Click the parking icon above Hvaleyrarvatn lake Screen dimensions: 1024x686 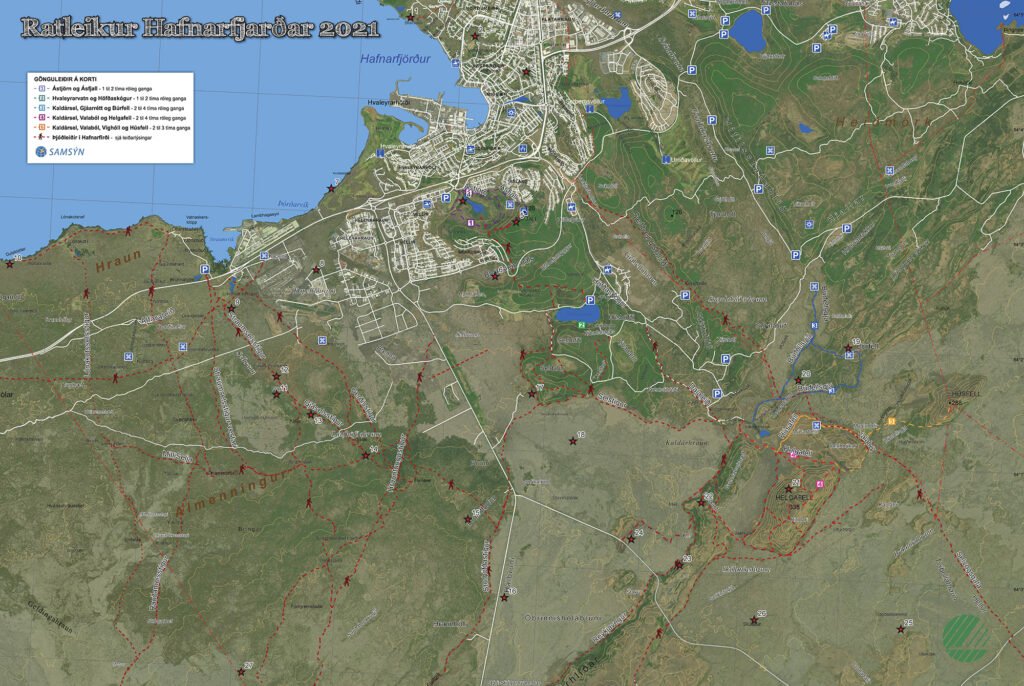click(590, 300)
